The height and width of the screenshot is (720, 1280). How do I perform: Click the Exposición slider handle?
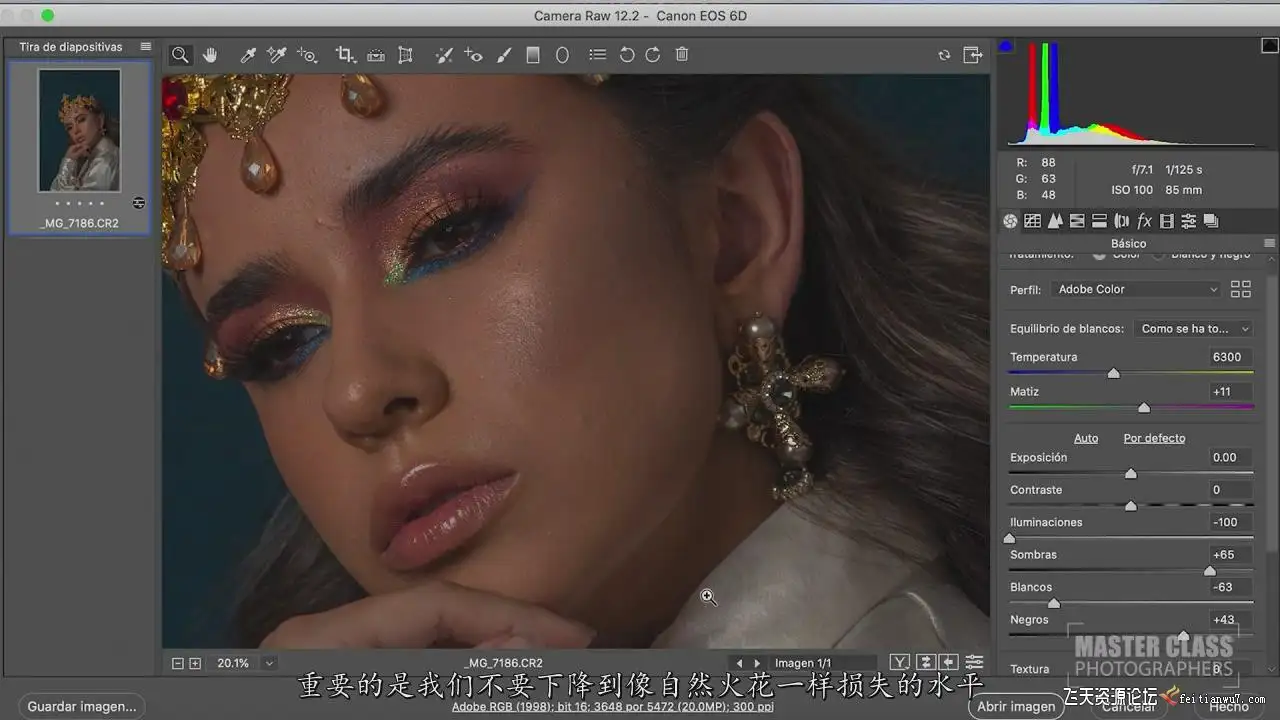click(1131, 473)
